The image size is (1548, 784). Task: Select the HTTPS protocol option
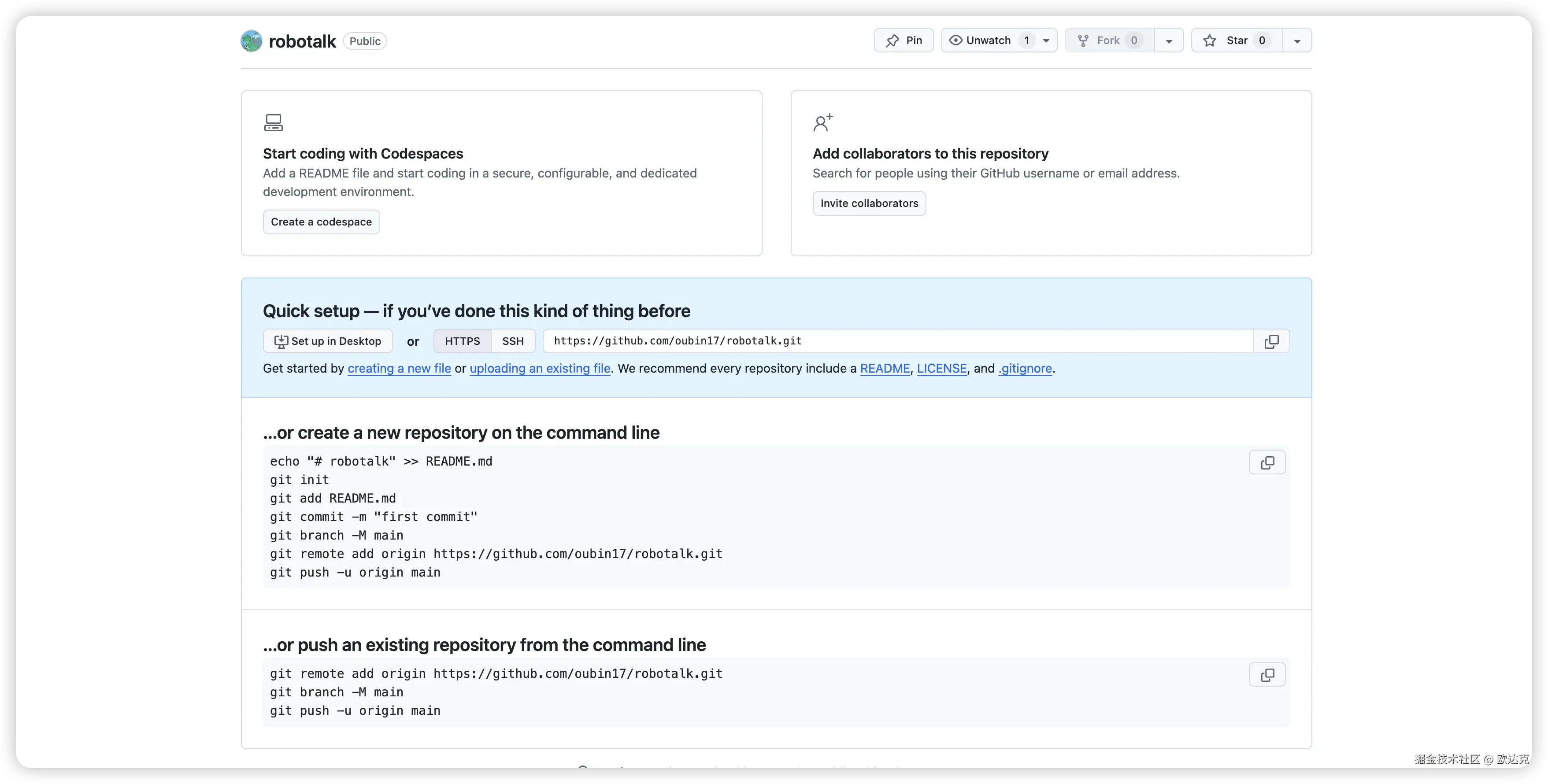(462, 341)
